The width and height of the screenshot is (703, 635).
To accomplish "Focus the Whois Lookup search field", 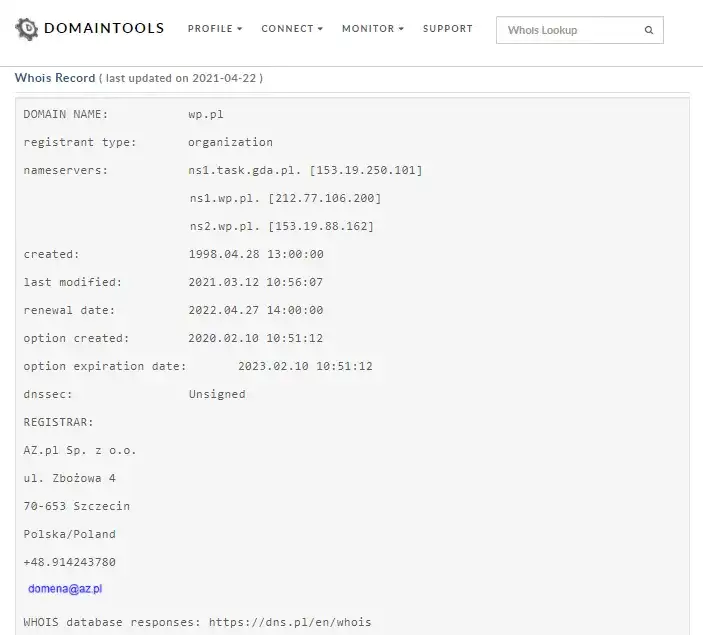I will pos(568,31).
